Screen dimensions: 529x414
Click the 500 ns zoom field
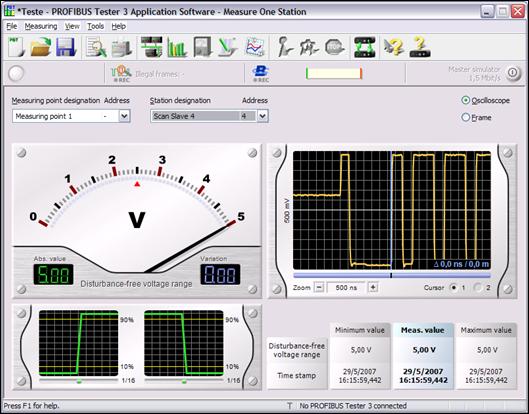(x=346, y=288)
